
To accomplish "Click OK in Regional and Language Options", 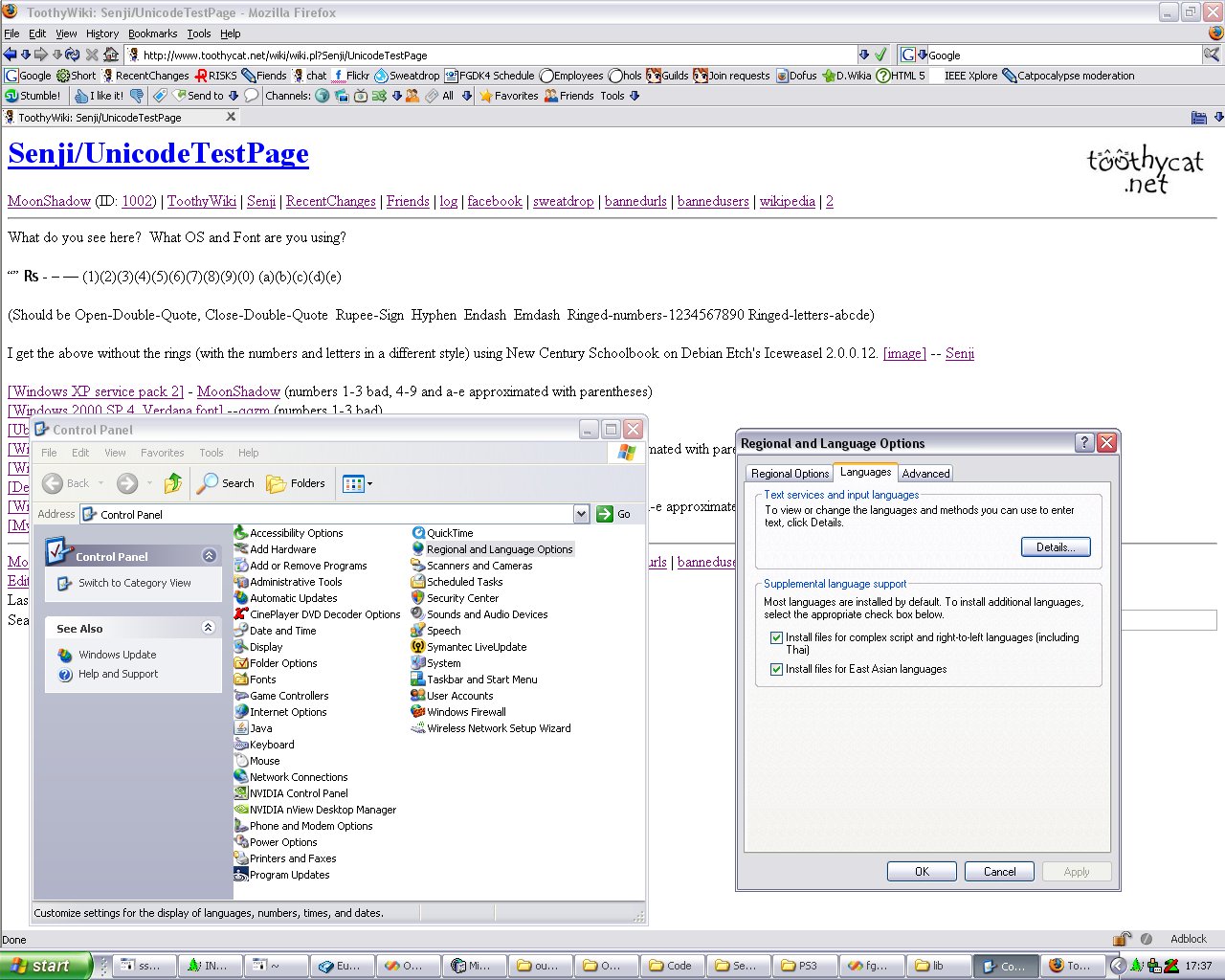I will pyautogui.click(x=922, y=871).
